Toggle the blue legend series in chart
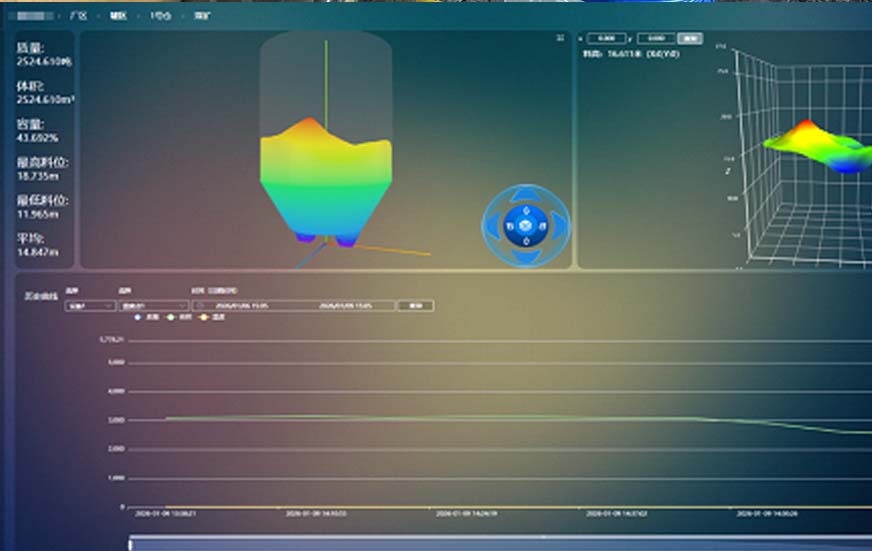The image size is (872, 551). tap(139, 317)
